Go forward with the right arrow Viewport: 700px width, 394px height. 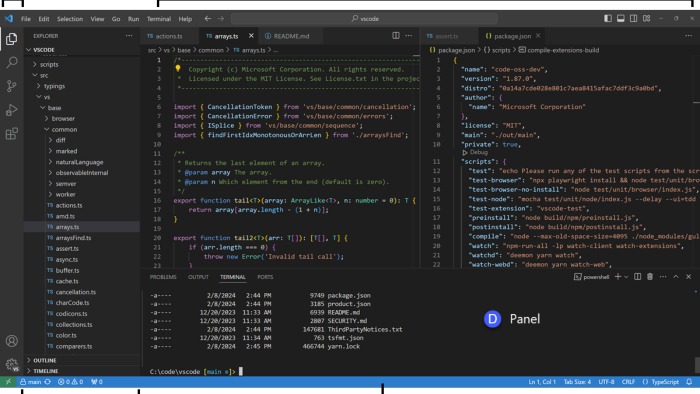[221, 18]
